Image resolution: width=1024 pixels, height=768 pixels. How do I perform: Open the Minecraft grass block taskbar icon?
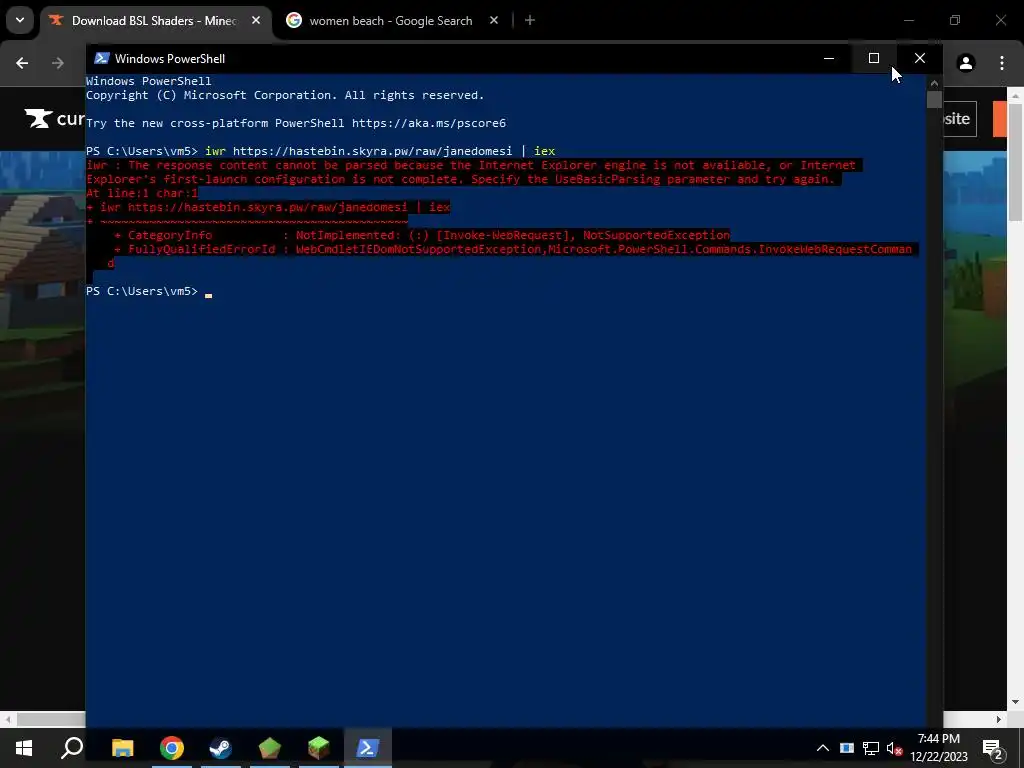point(319,748)
